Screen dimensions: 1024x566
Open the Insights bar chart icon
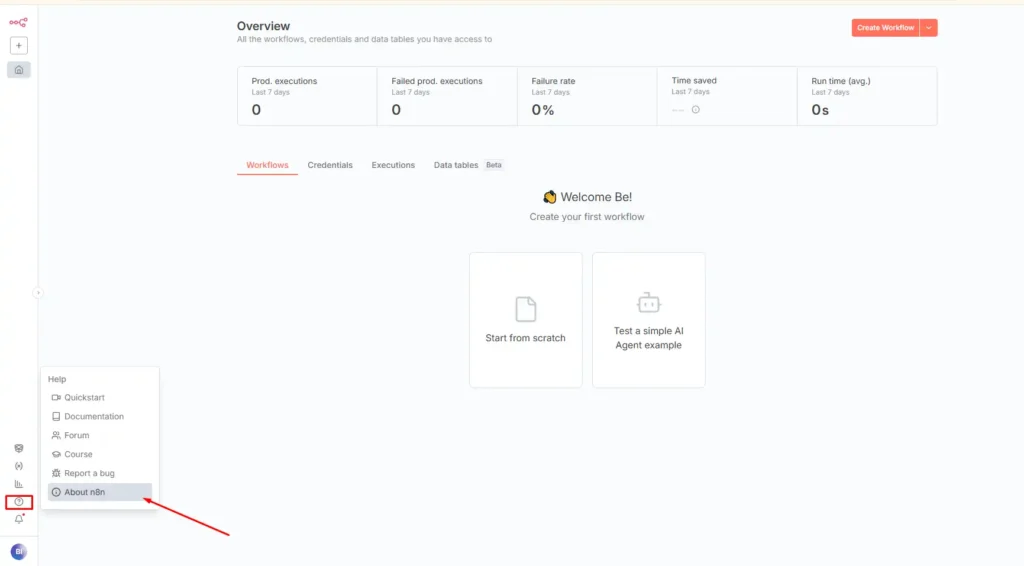19,484
